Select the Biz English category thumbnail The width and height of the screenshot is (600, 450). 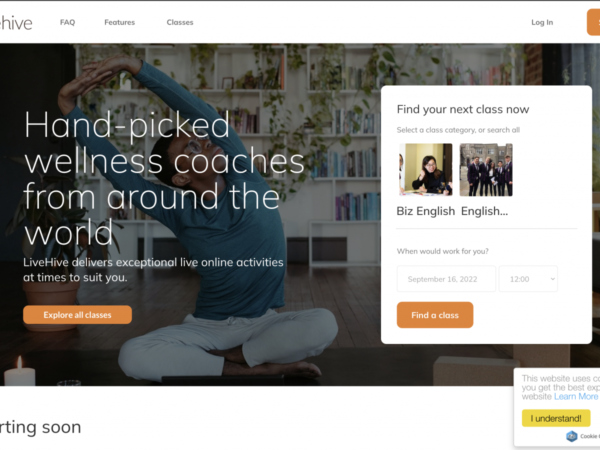426,170
